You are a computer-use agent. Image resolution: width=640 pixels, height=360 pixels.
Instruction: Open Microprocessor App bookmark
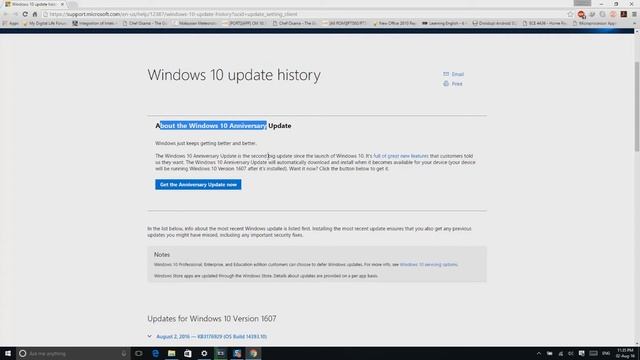click(594, 23)
